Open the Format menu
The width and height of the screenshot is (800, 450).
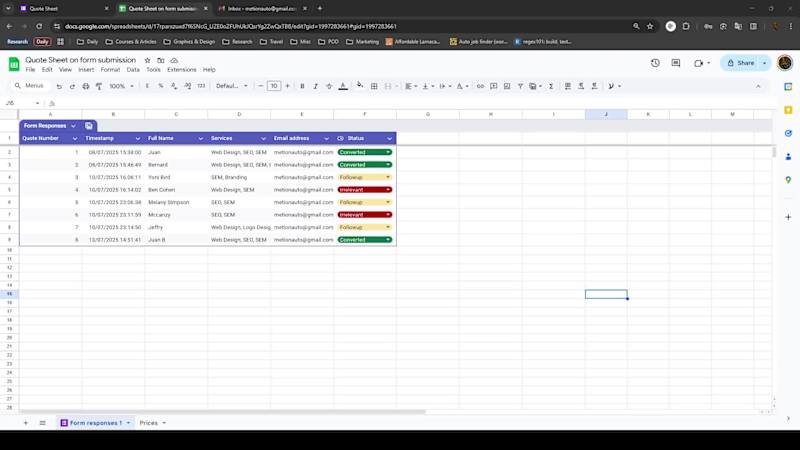click(x=110, y=70)
